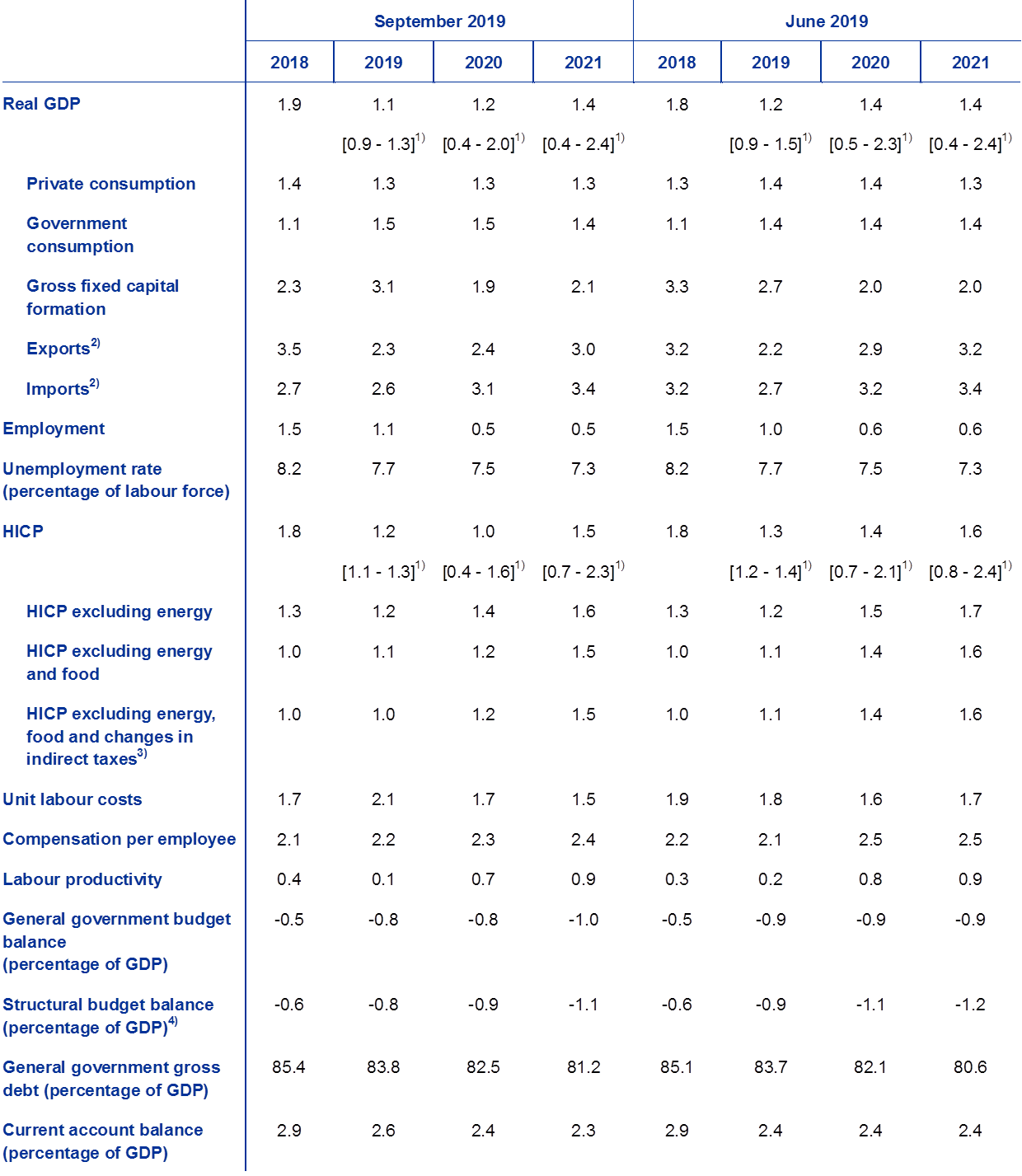Select the [0.4 - 2.0] GDP range cell
Image resolution: width=1022 pixels, height=1176 pixels.
click(x=483, y=143)
